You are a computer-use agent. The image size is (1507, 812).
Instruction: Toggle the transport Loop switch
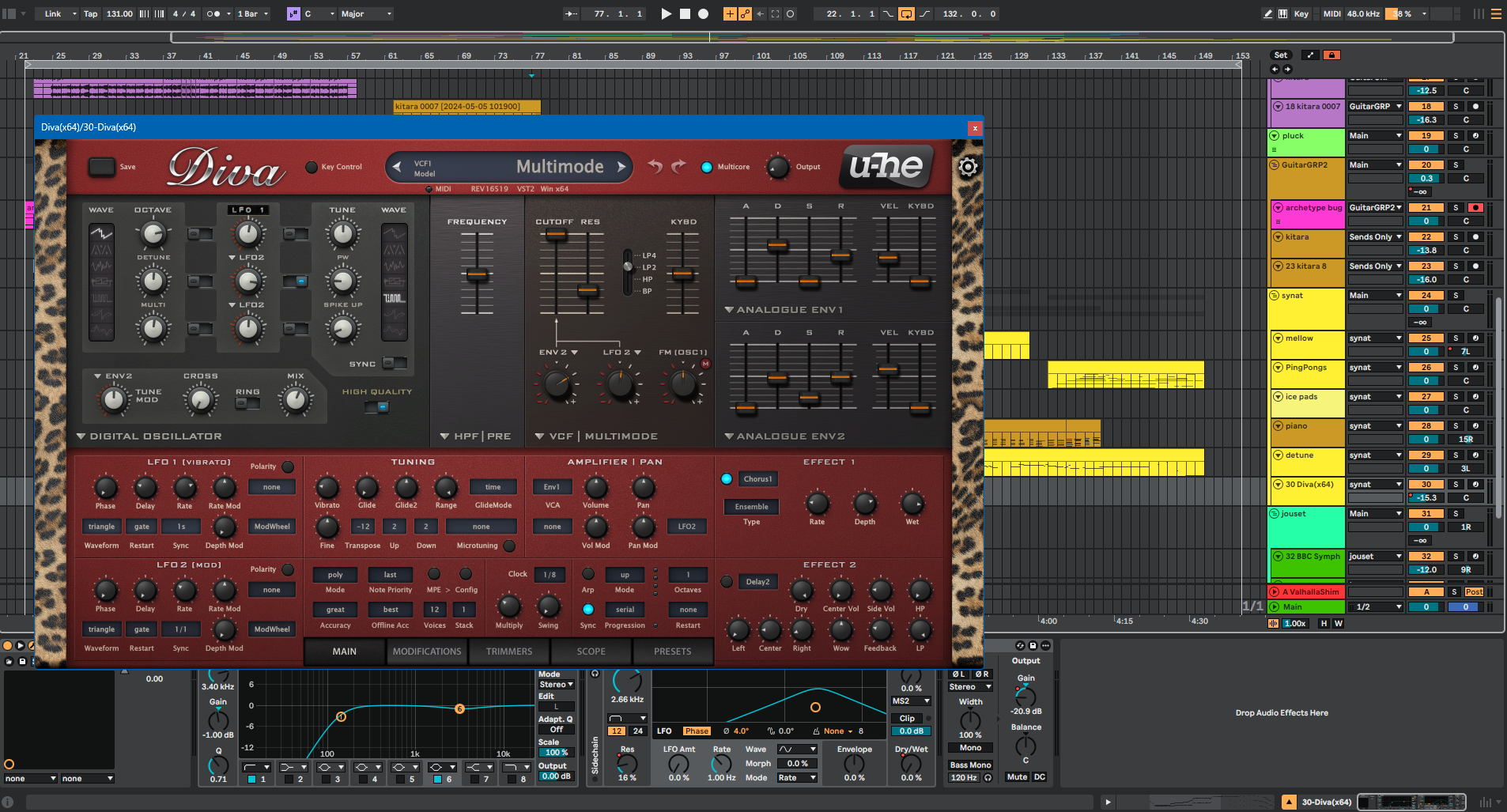pyautogui.click(x=906, y=13)
